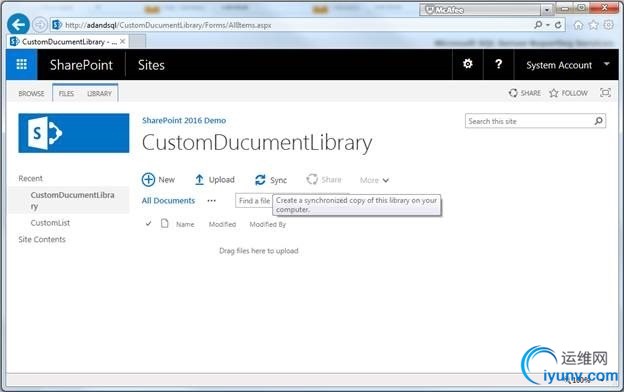Expand the McAfee toolbar dropdown

547,10
